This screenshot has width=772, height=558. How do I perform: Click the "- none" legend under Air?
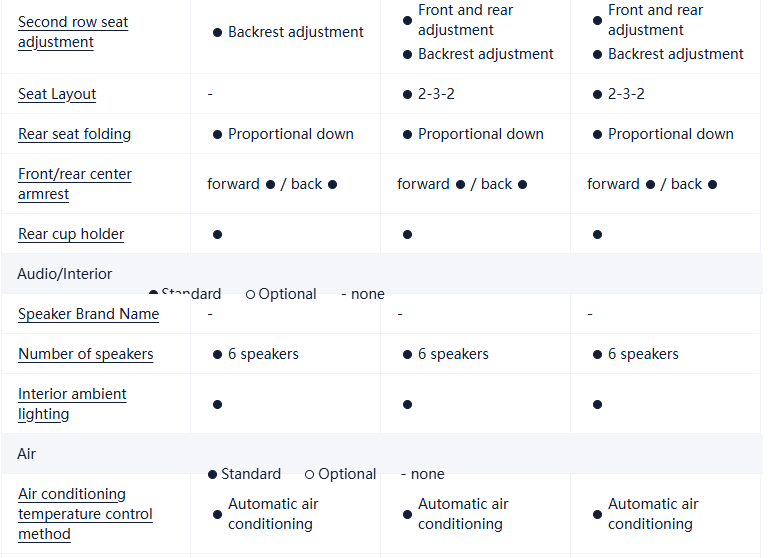click(422, 474)
